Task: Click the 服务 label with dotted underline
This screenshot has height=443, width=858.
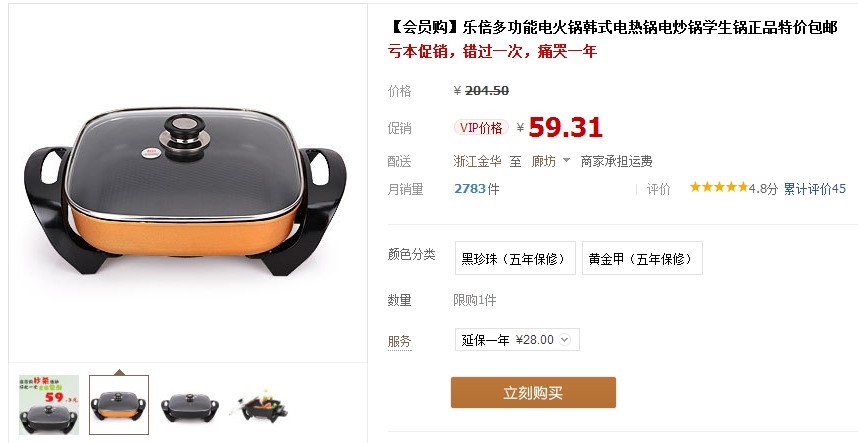Action: tap(399, 341)
